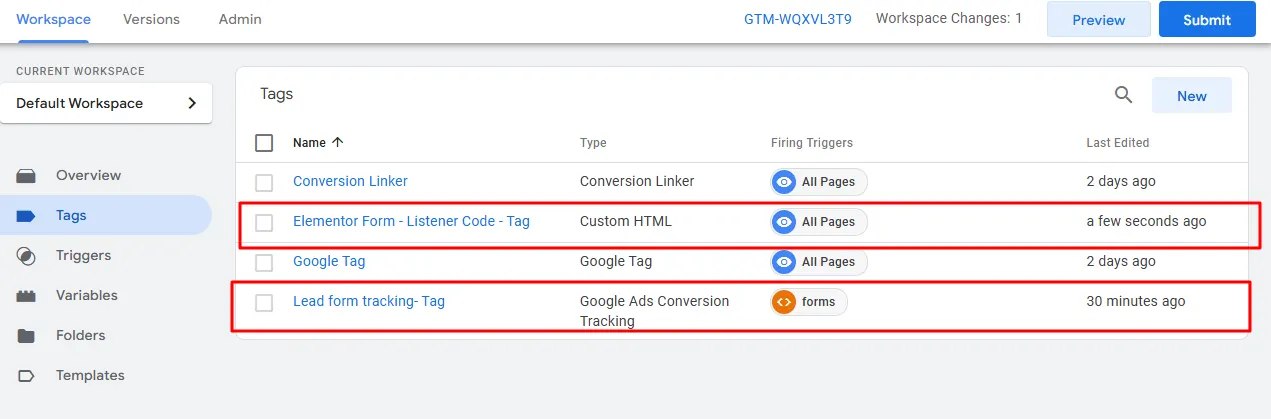Image resolution: width=1271 pixels, height=419 pixels.
Task: Click the Templates outline icon in sidebar
Action: coord(26,376)
